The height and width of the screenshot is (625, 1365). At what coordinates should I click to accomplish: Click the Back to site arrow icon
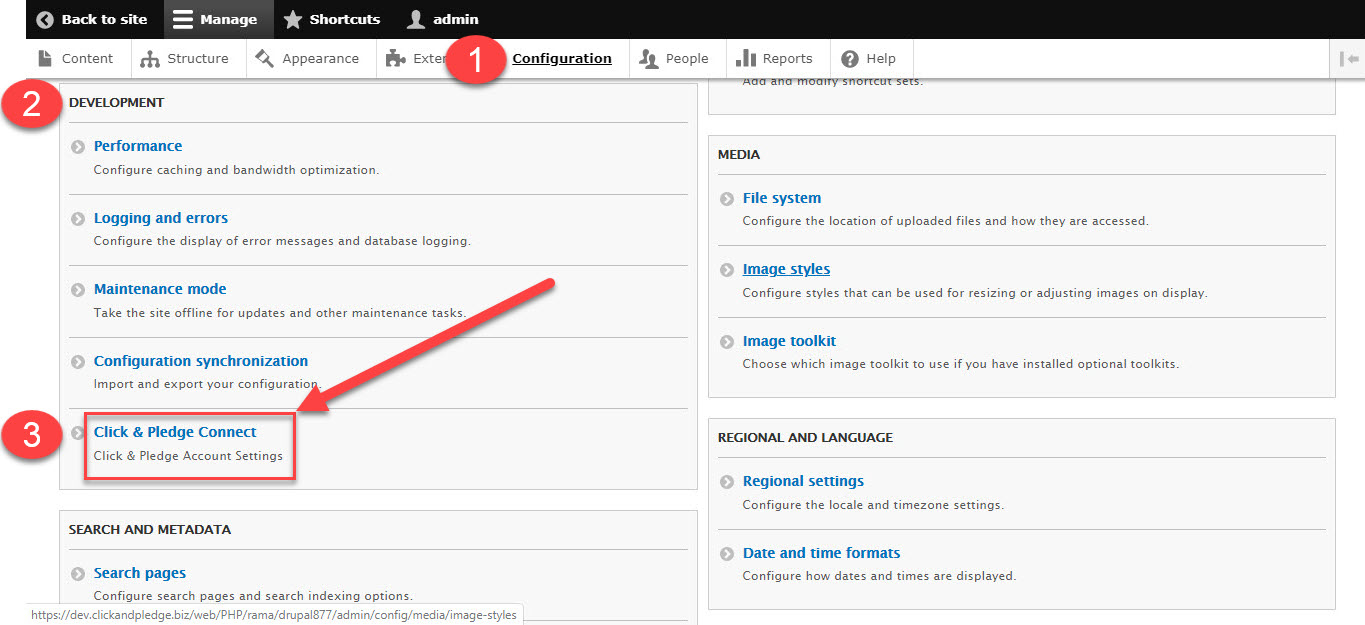(45, 19)
